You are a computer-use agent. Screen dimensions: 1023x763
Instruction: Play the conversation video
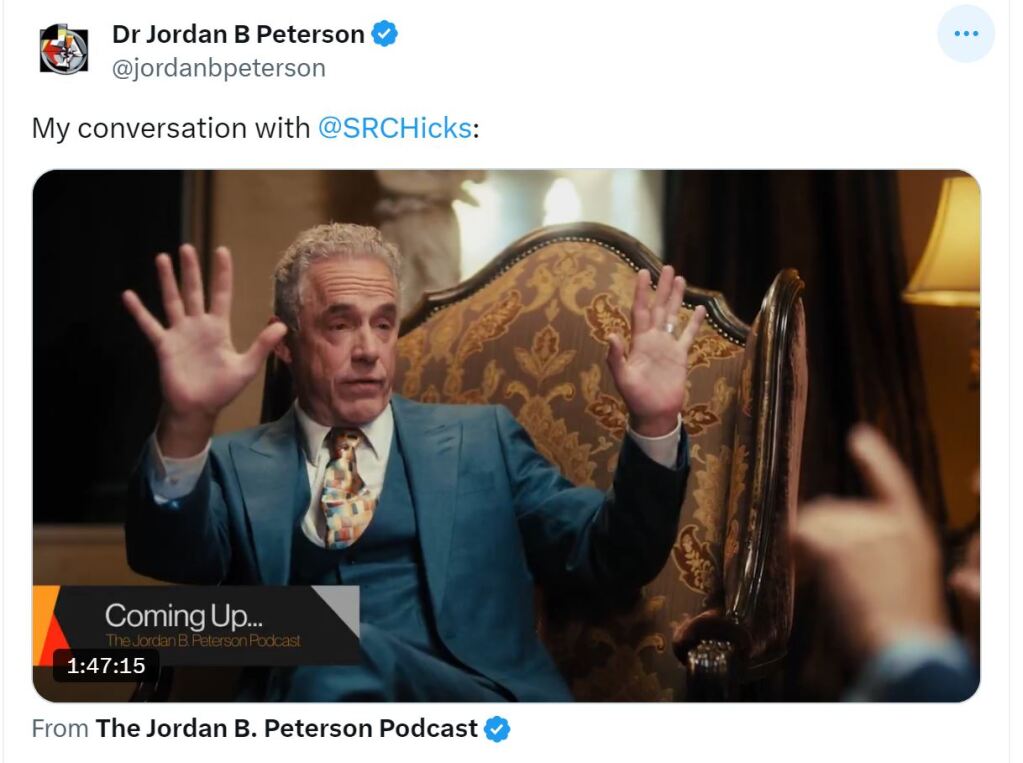coord(506,435)
